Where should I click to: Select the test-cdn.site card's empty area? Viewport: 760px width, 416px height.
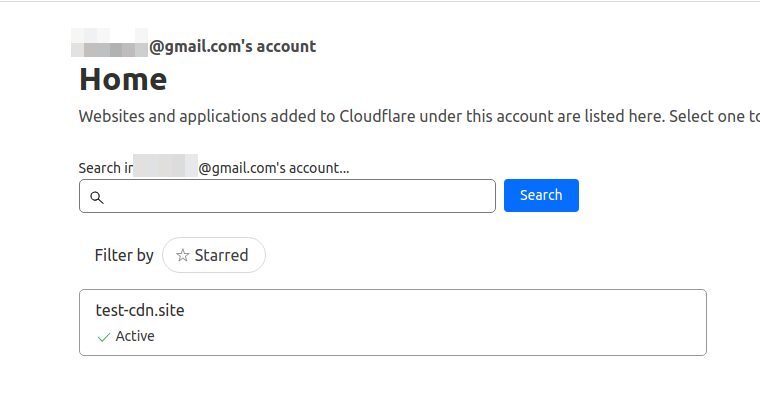coord(436,322)
